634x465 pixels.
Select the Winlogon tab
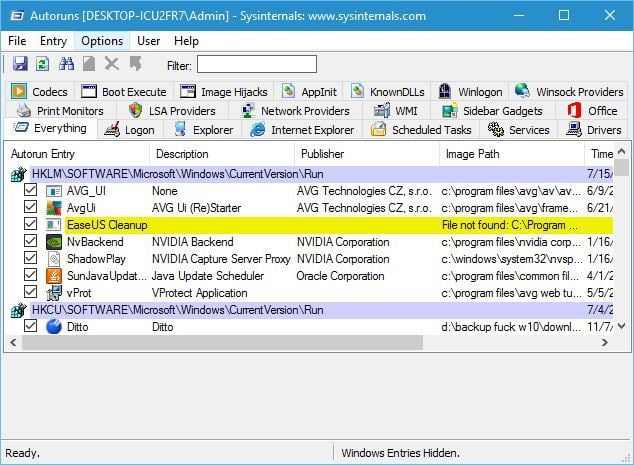(x=471, y=92)
